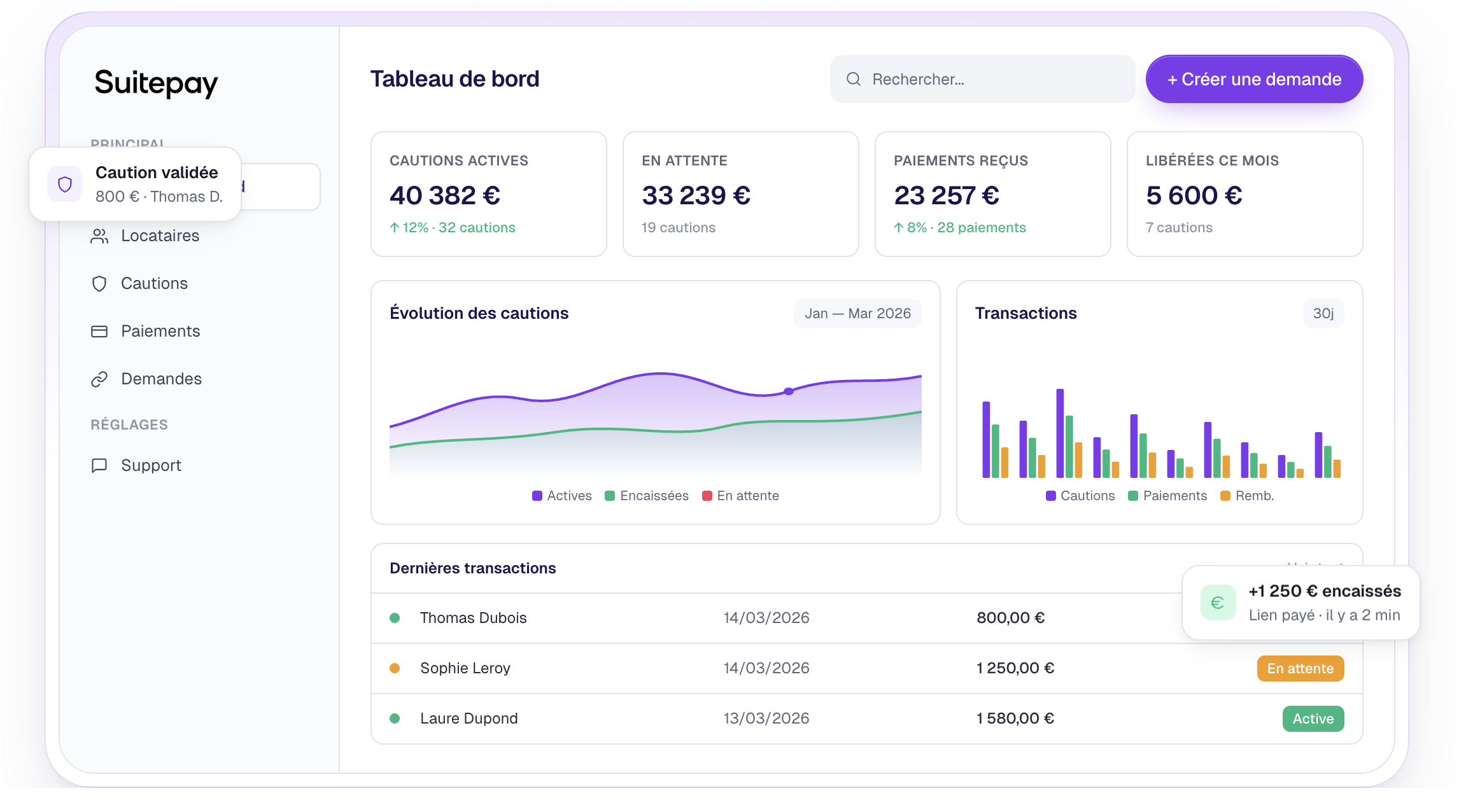
Task: Click the purple data point on evolution chart
Action: pyautogui.click(x=789, y=391)
